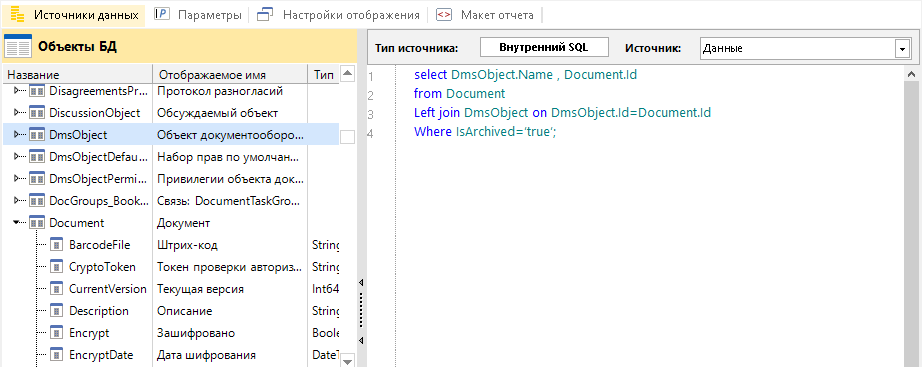Image resolution: width=922 pixels, height=370 pixels.
Task: Click the text Обсуждаемый объект
Action: tap(218, 112)
